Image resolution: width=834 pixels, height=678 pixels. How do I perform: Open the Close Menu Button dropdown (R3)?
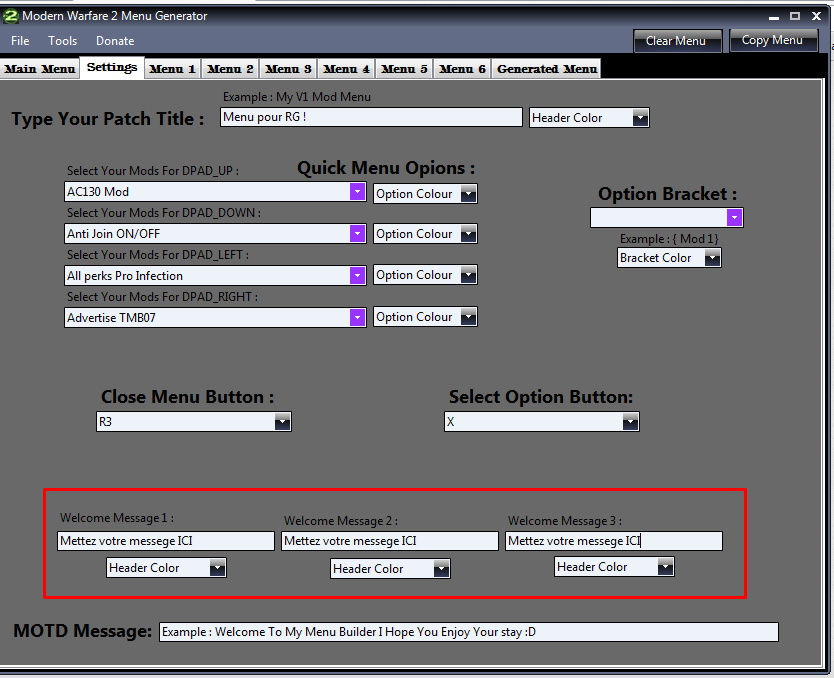(194, 422)
